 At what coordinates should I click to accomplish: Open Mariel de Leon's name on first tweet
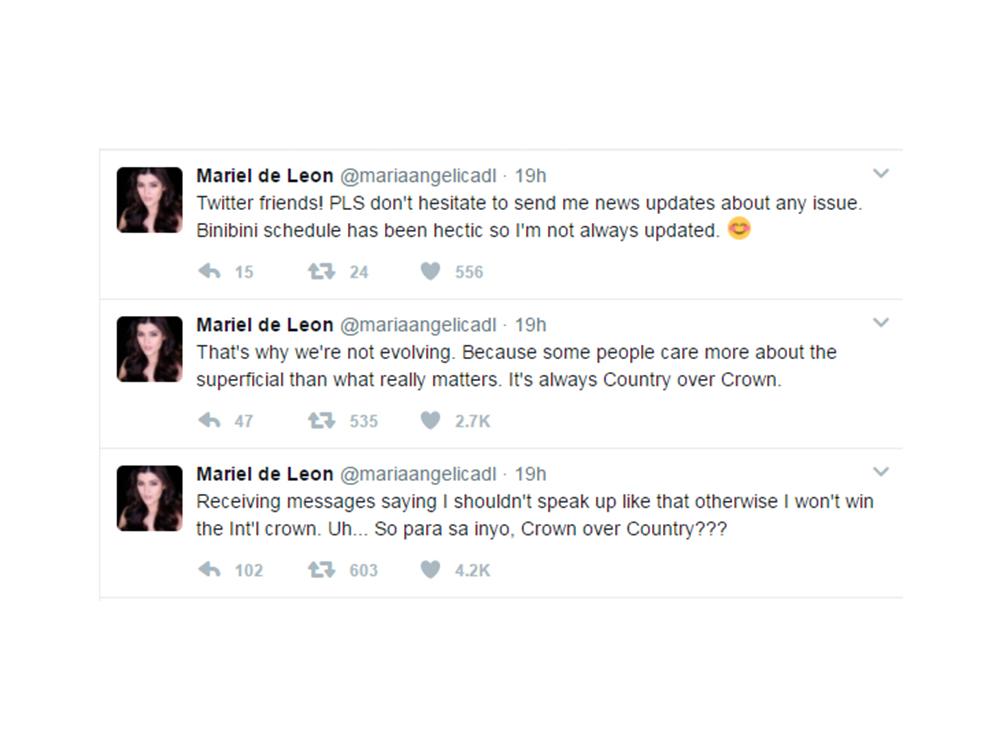[x=265, y=176]
